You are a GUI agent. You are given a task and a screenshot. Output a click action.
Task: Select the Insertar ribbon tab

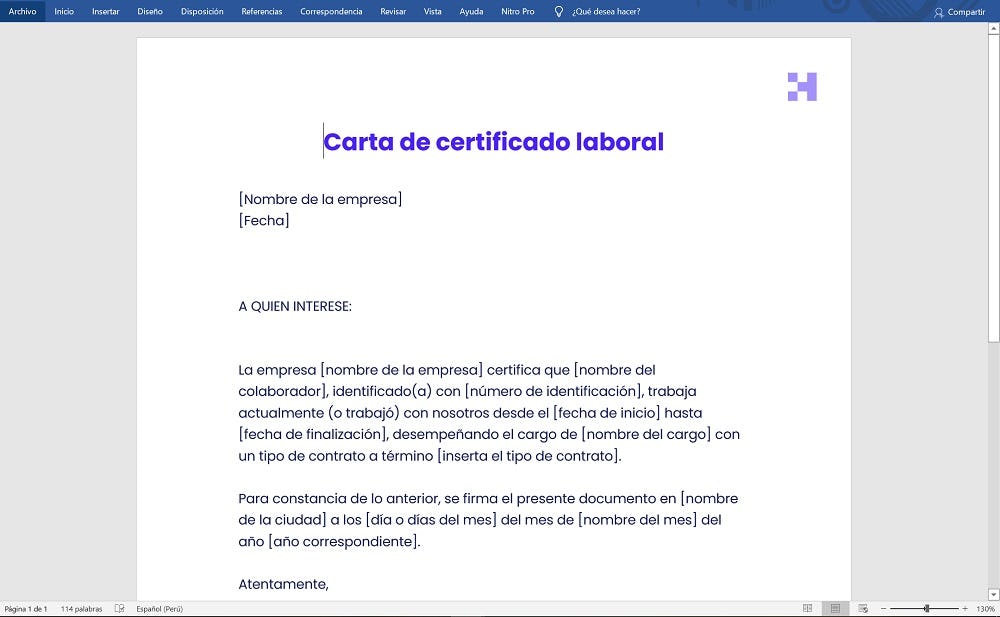click(x=105, y=11)
